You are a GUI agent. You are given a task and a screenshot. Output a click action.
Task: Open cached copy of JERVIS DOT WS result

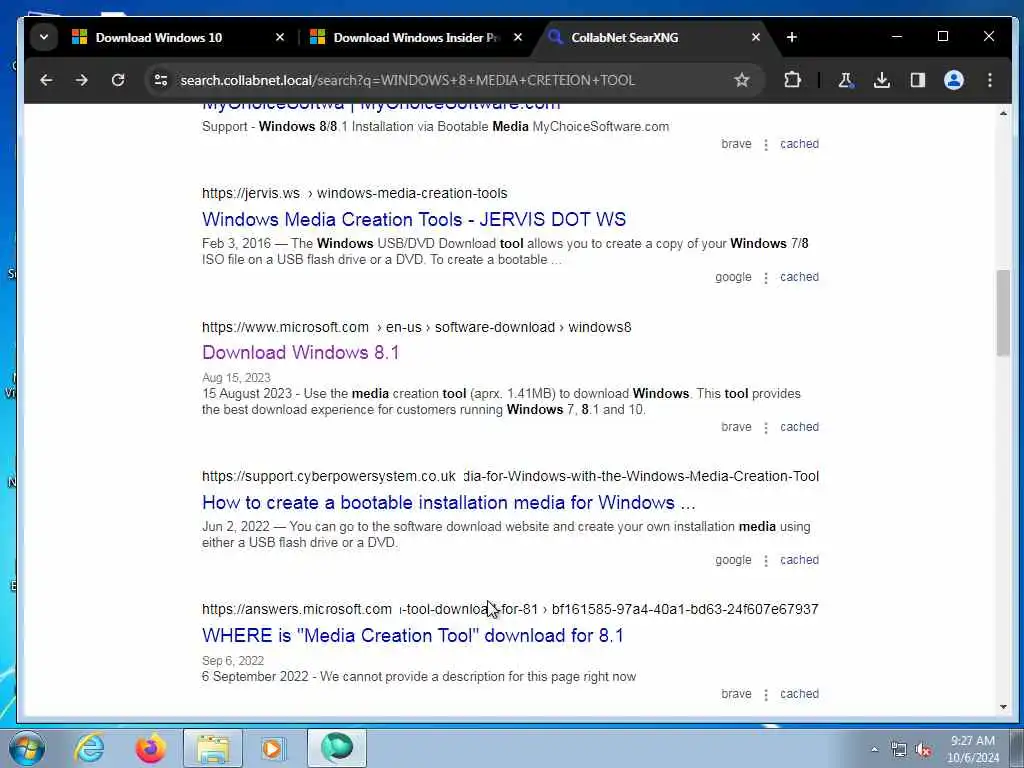tap(799, 277)
